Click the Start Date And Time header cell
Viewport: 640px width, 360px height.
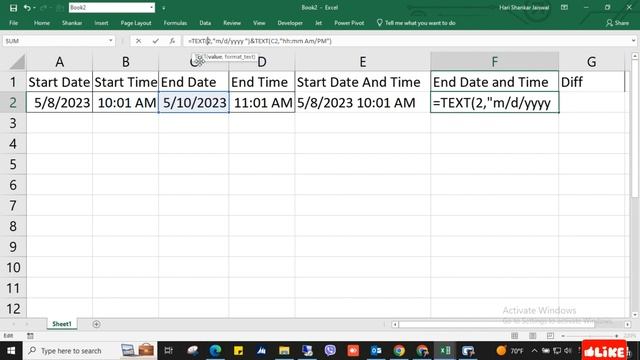(362, 82)
